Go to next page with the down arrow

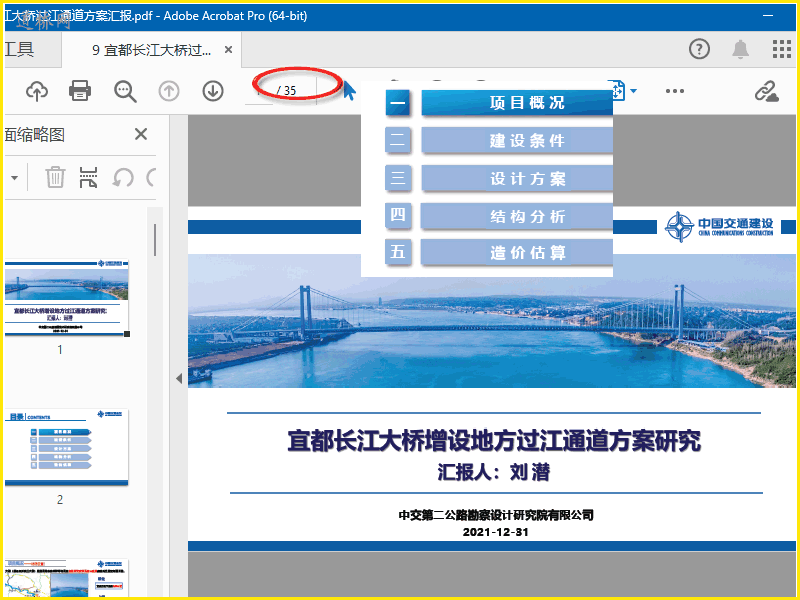point(213,91)
